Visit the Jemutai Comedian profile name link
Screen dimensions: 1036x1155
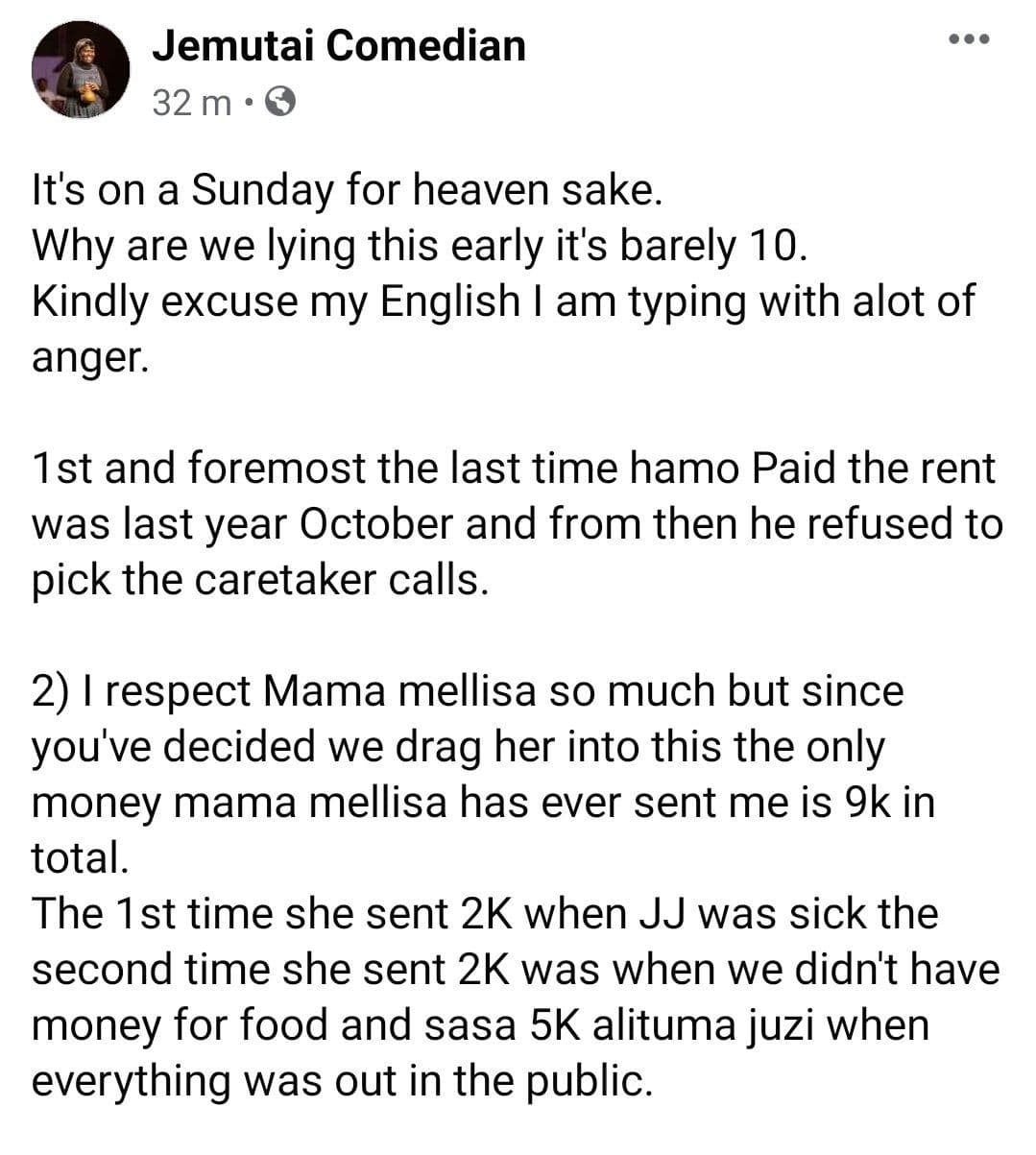339,46
